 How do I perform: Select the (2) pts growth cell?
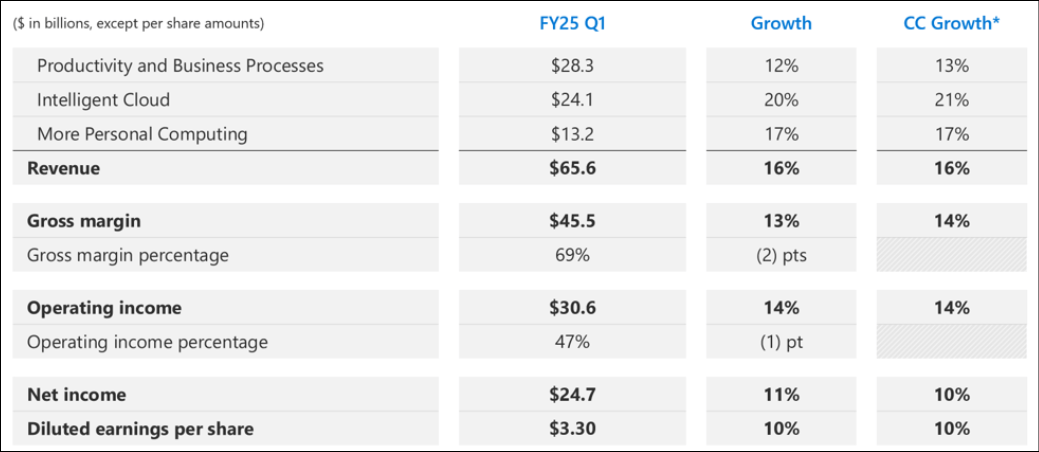point(781,255)
